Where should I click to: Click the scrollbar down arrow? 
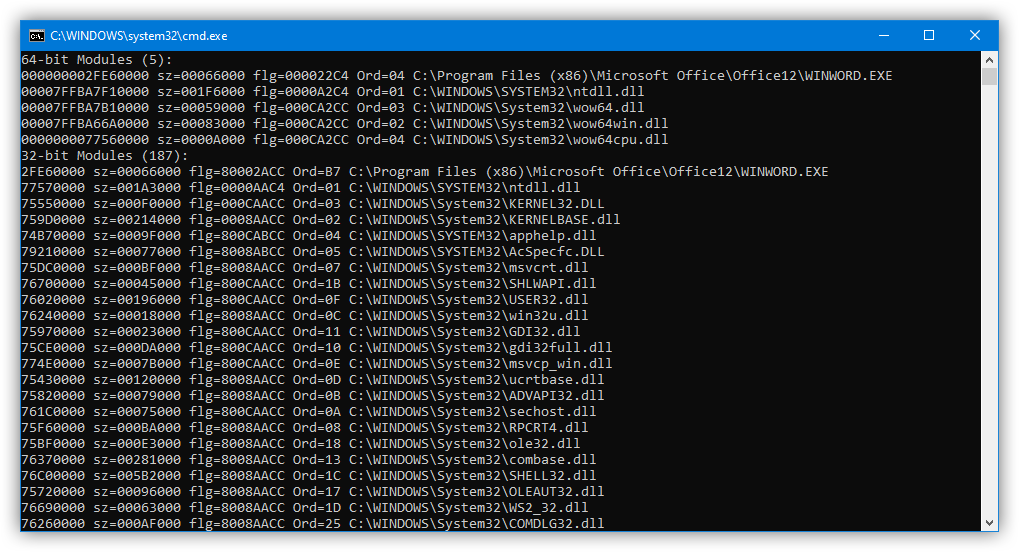[989, 523]
